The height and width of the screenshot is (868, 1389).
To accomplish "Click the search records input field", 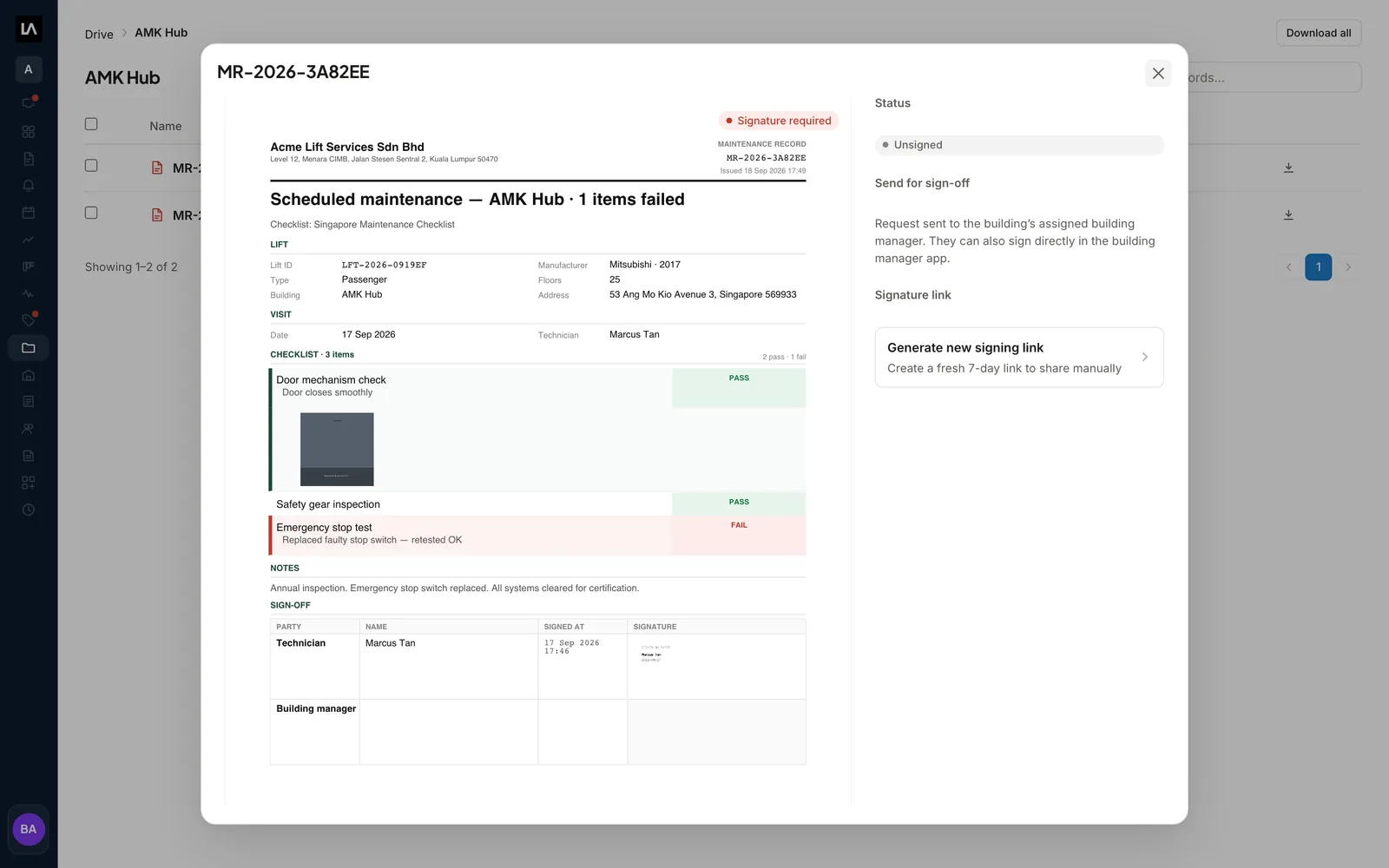I will click(x=1274, y=77).
